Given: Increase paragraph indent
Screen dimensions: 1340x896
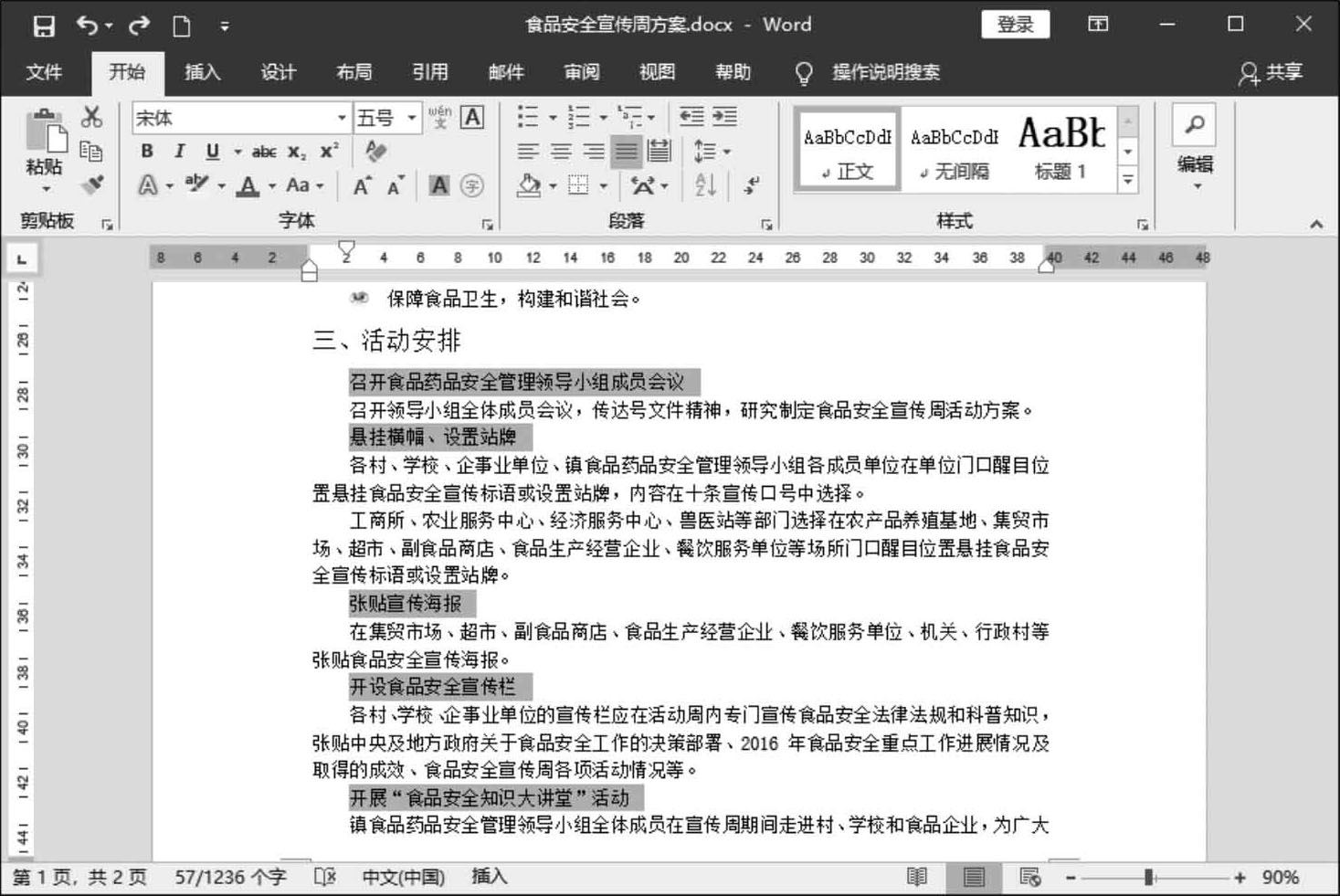Looking at the screenshot, I should [x=725, y=117].
